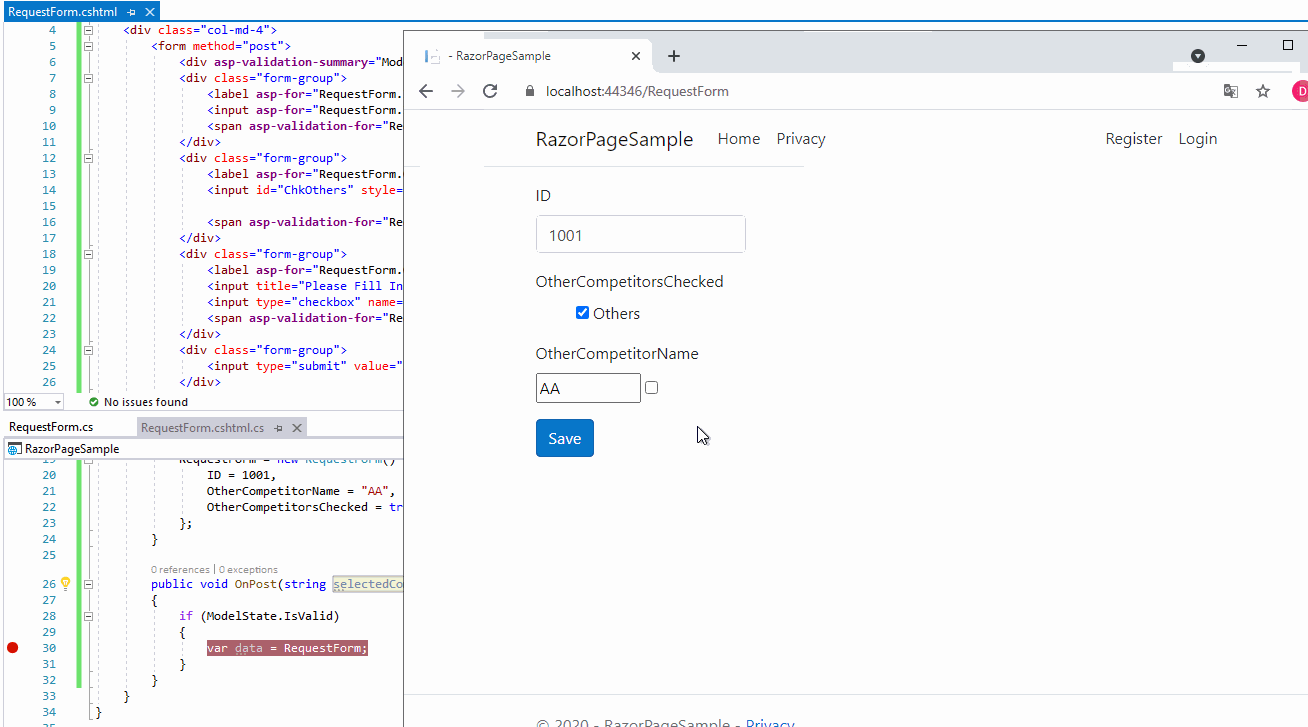The width and height of the screenshot is (1308, 727).
Task: Bookmark the page via the star icon
Action: [1262, 90]
